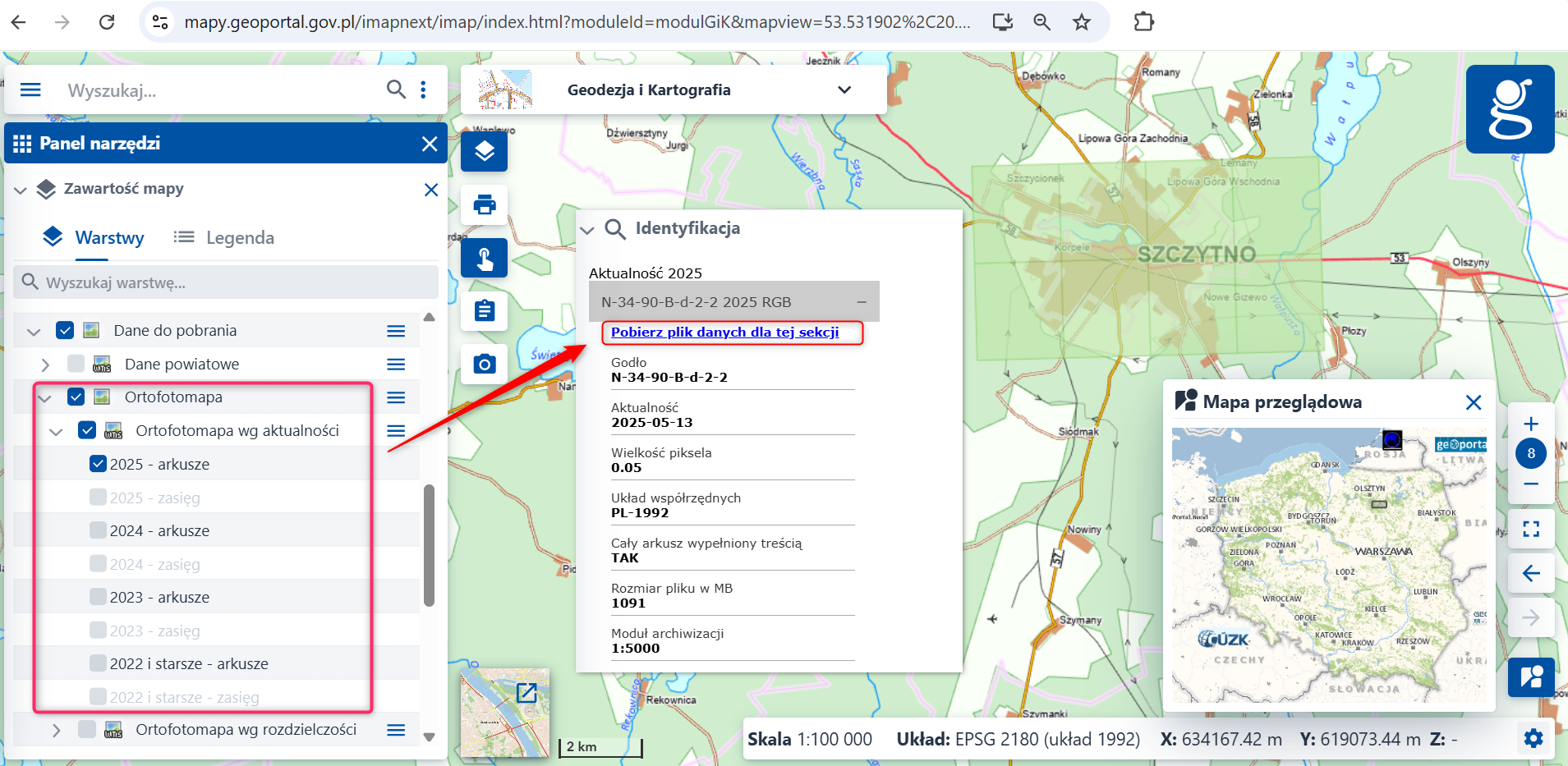Enable the 2024 - arkusze layer
Image resolution: width=1568 pixels, height=766 pixels.
[x=98, y=530]
